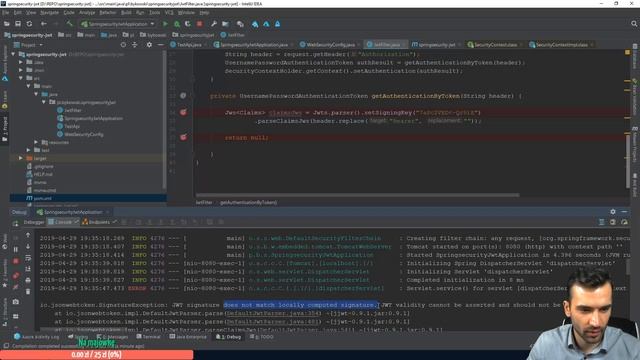The image size is (640, 360).
Task: Switch to TestApi.java editor tab
Action: coord(186,45)
